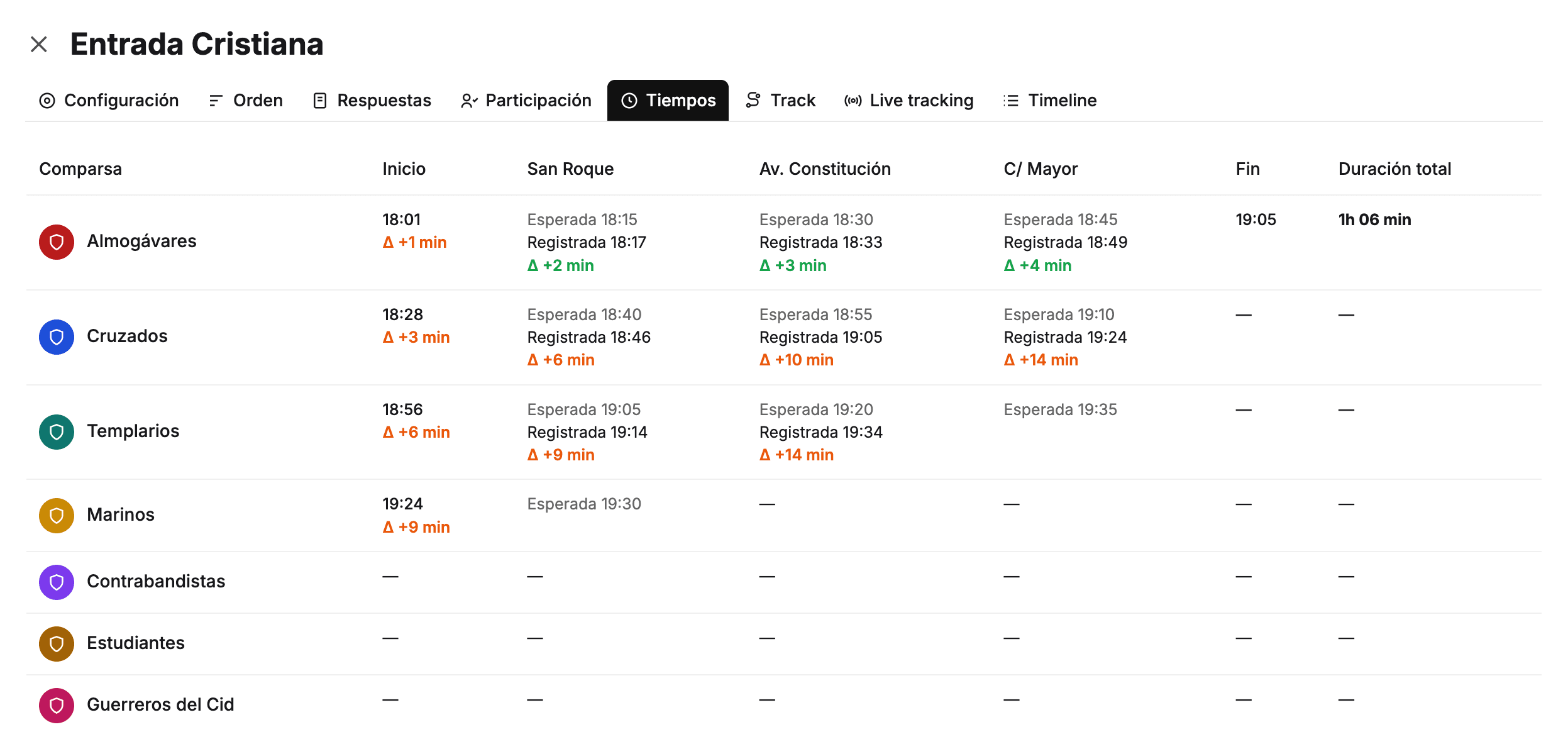The image size is (1568, 744).
Task: Select the Almogávares comparsa name
Action: [x=141, y=242]
